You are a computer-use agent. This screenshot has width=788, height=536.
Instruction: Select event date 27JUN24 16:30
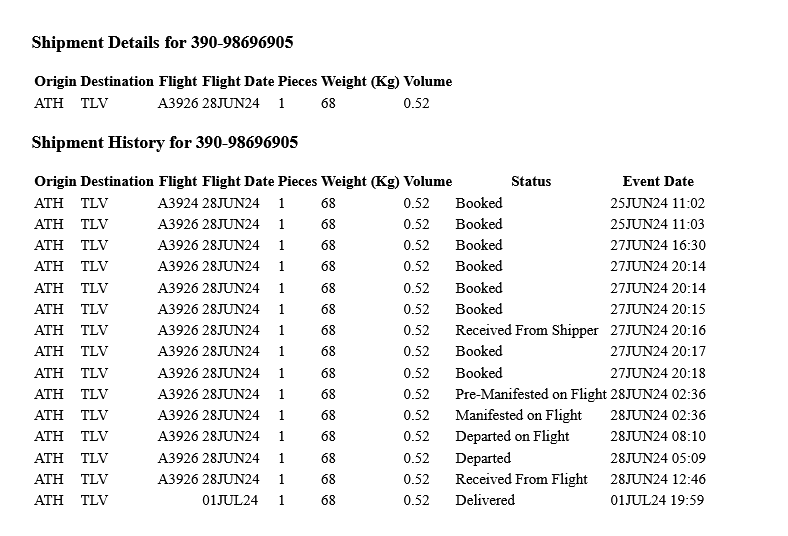click(657, 245)
